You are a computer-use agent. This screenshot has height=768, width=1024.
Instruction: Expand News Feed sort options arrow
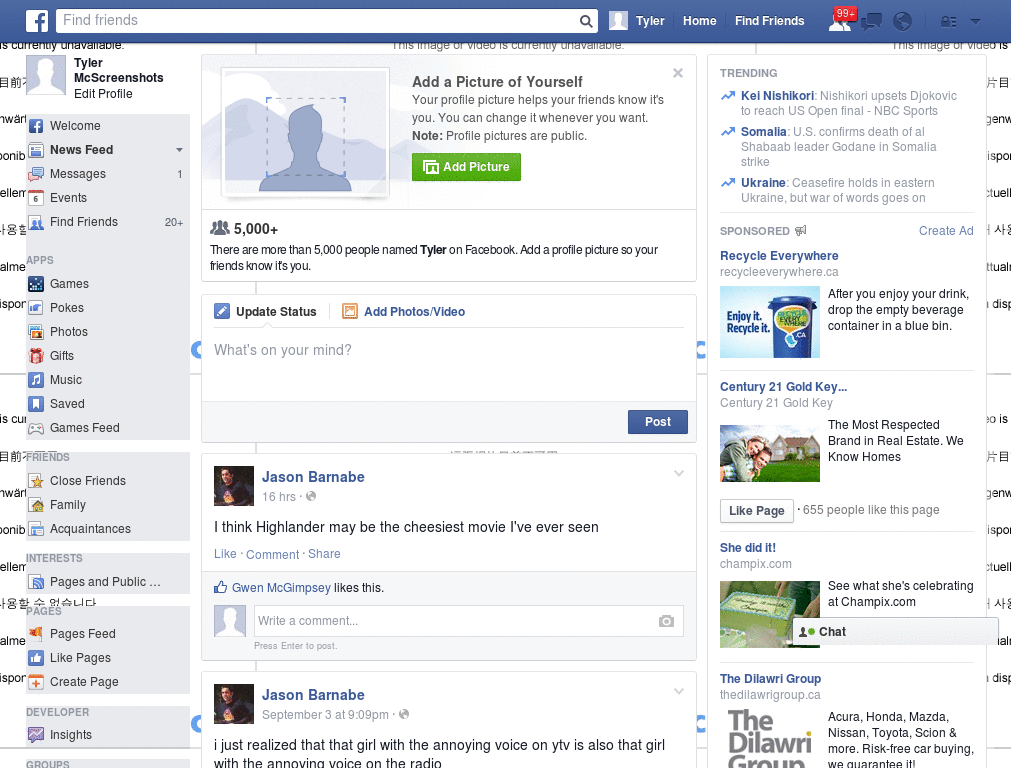tap(179, 150)
